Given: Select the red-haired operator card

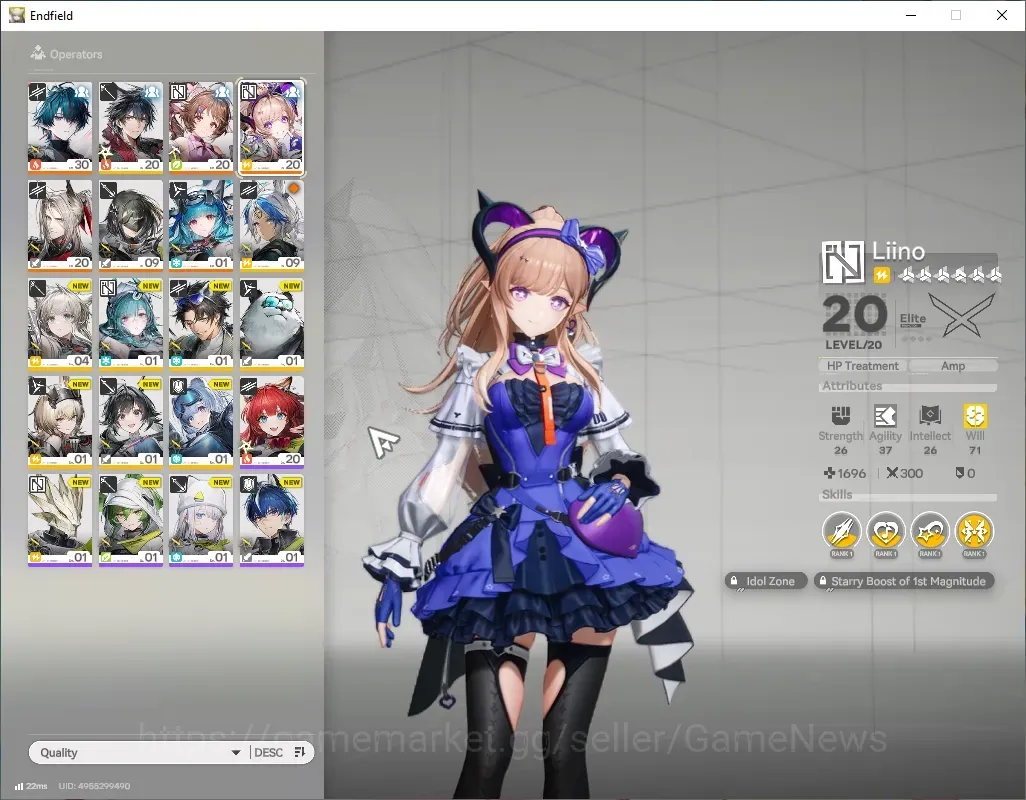Looking at the screenshot, I should point(272,422).
